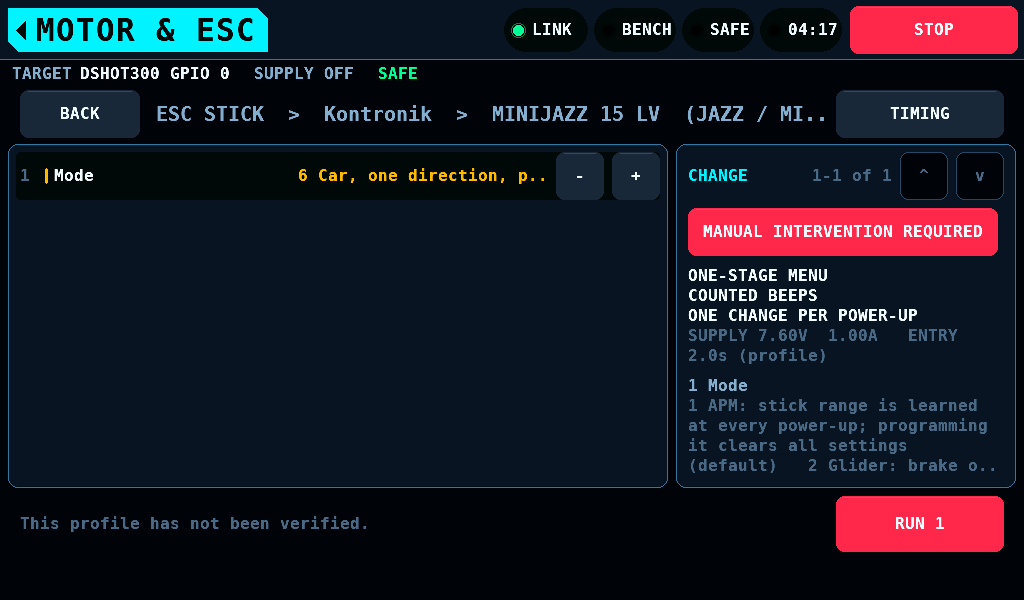Click the 'SUPPLY OFF' status text
Screen dimensions: 1024x600
pyautogui.click(x=304, y=73)
